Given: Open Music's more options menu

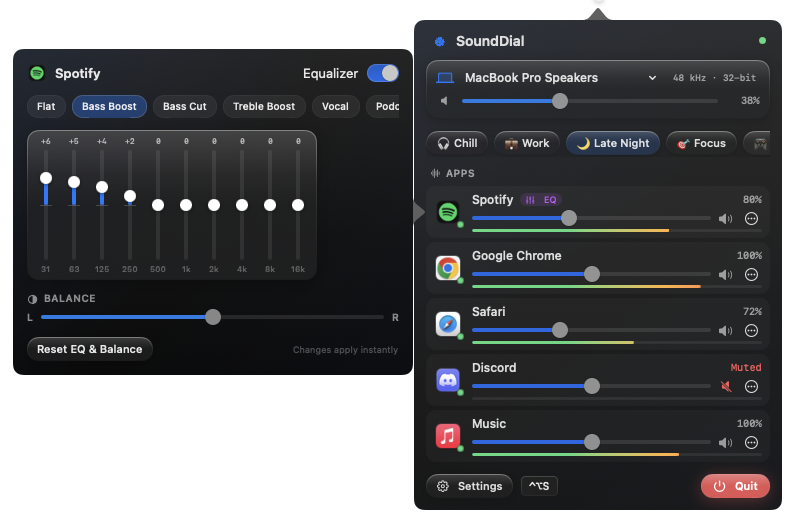Looking at the screenshot, I should coord(751,442).
